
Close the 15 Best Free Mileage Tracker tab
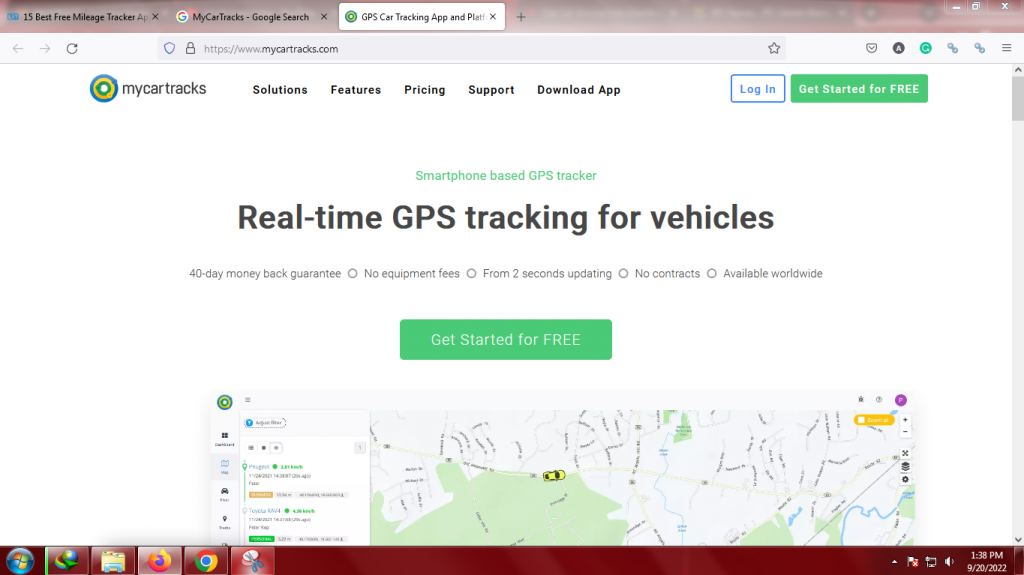coord(155,17)
